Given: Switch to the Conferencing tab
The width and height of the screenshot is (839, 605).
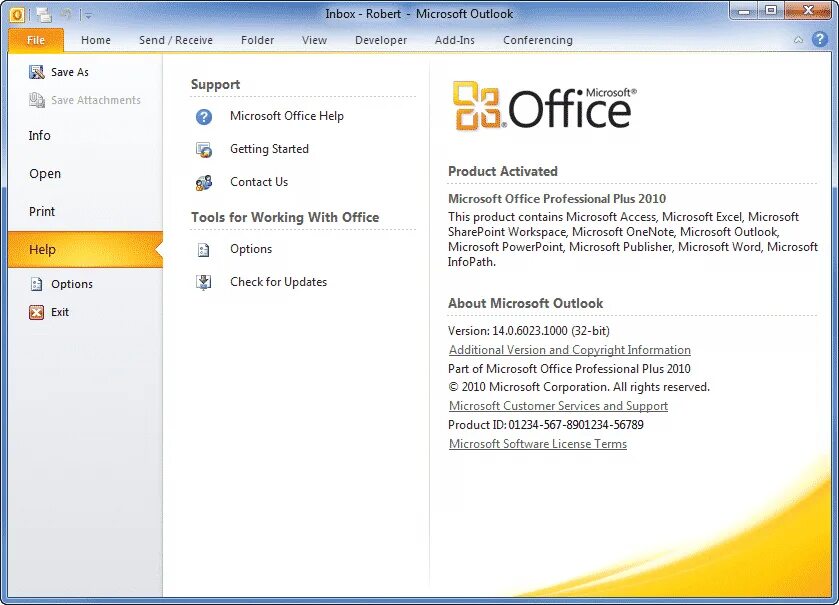Looking at the screenshot, I should [x=538, y=40].
